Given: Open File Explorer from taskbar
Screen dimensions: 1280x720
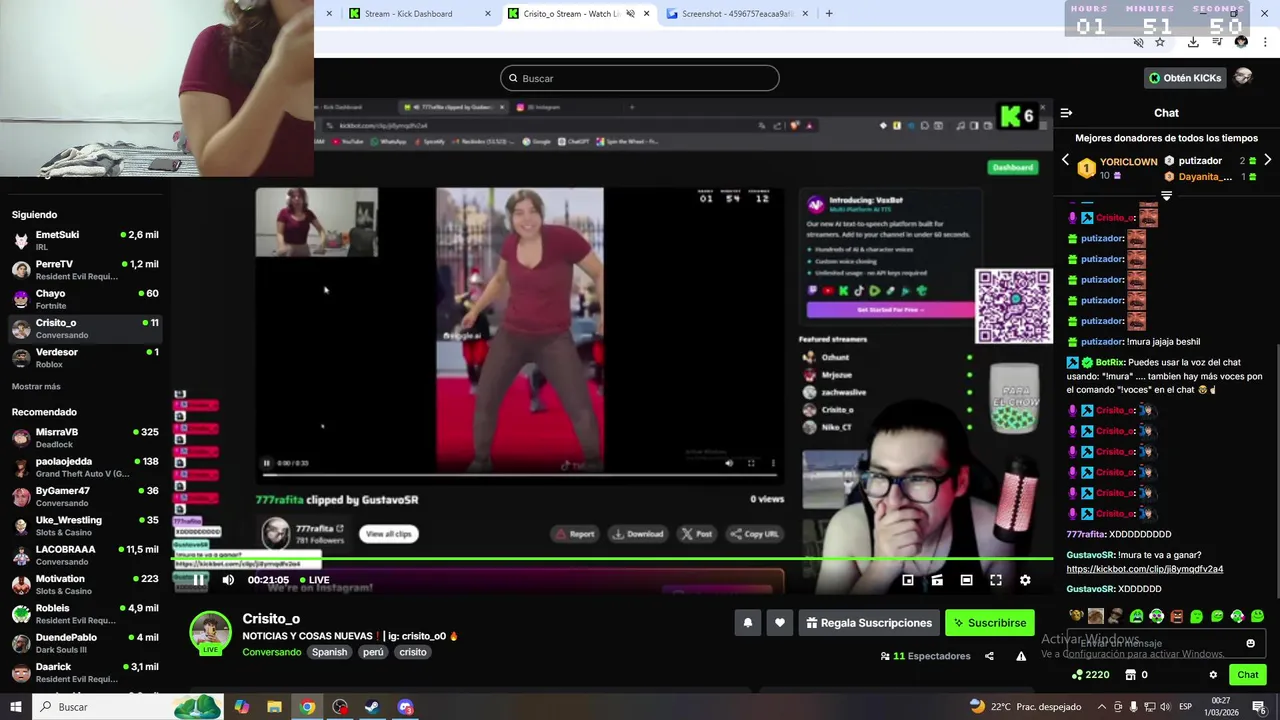Looking at the screenshot, I should click(274, 707).
